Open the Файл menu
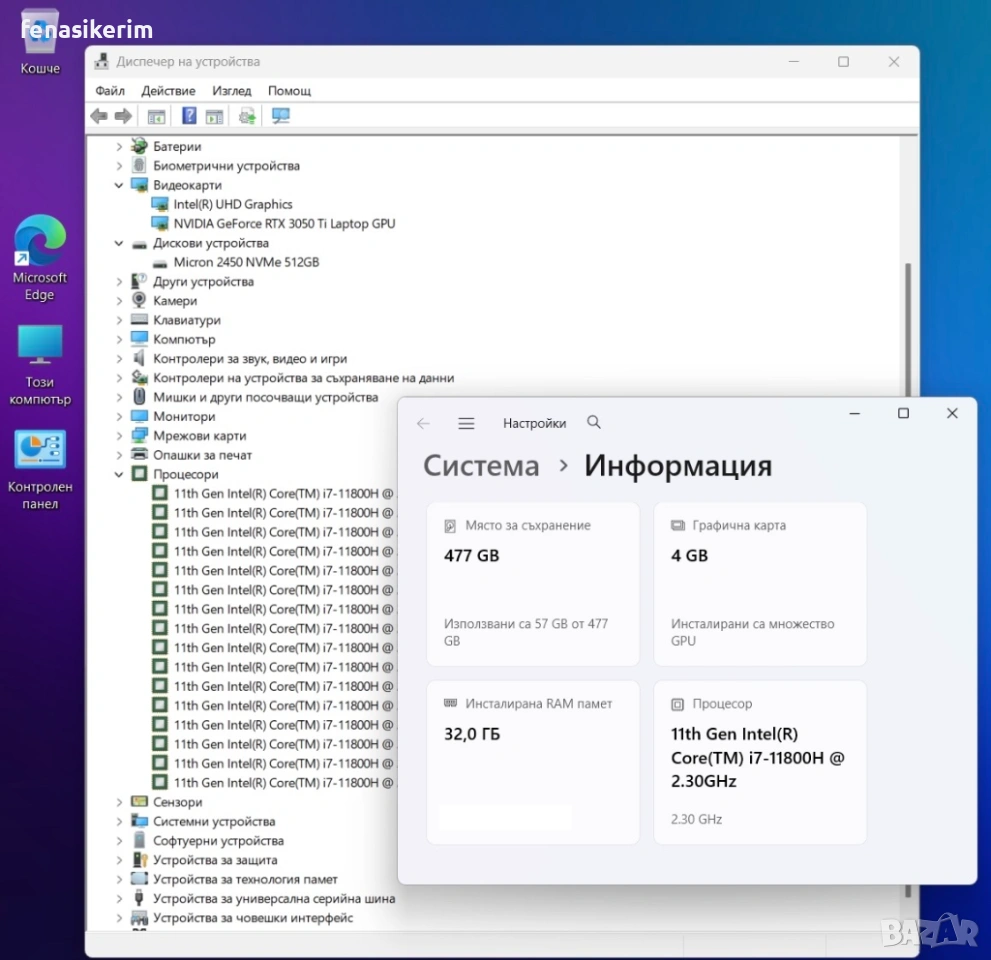This screenshot has height=960, width=991. pos(110,91)
